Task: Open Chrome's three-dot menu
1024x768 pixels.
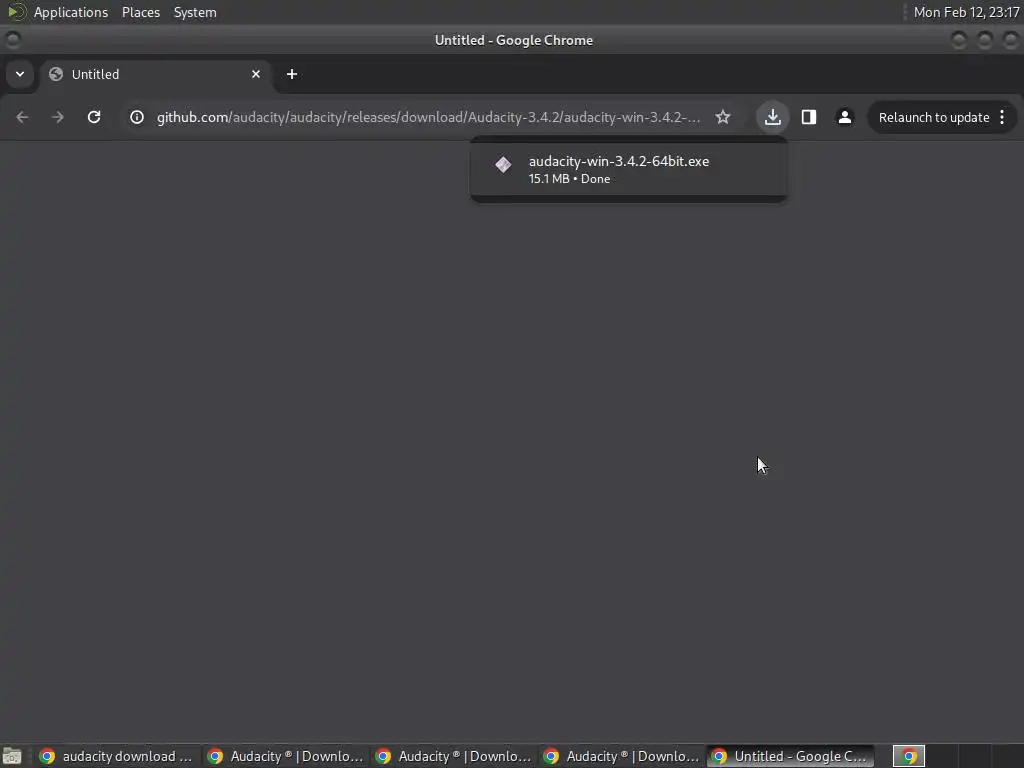Action: pyautogui.click(x=1002, y=117)
